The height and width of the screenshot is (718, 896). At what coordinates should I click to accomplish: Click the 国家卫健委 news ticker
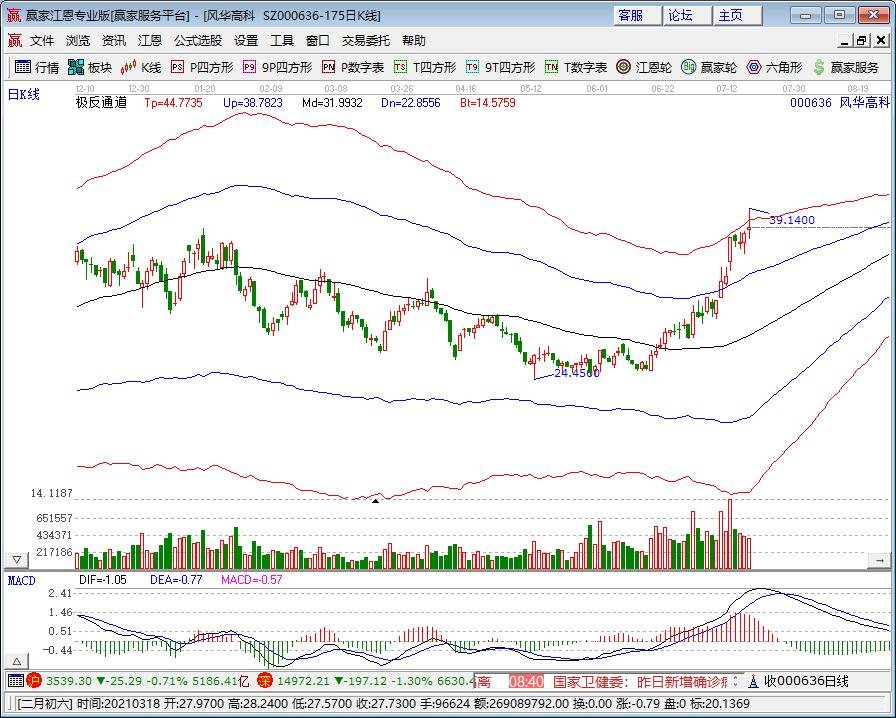640,681
